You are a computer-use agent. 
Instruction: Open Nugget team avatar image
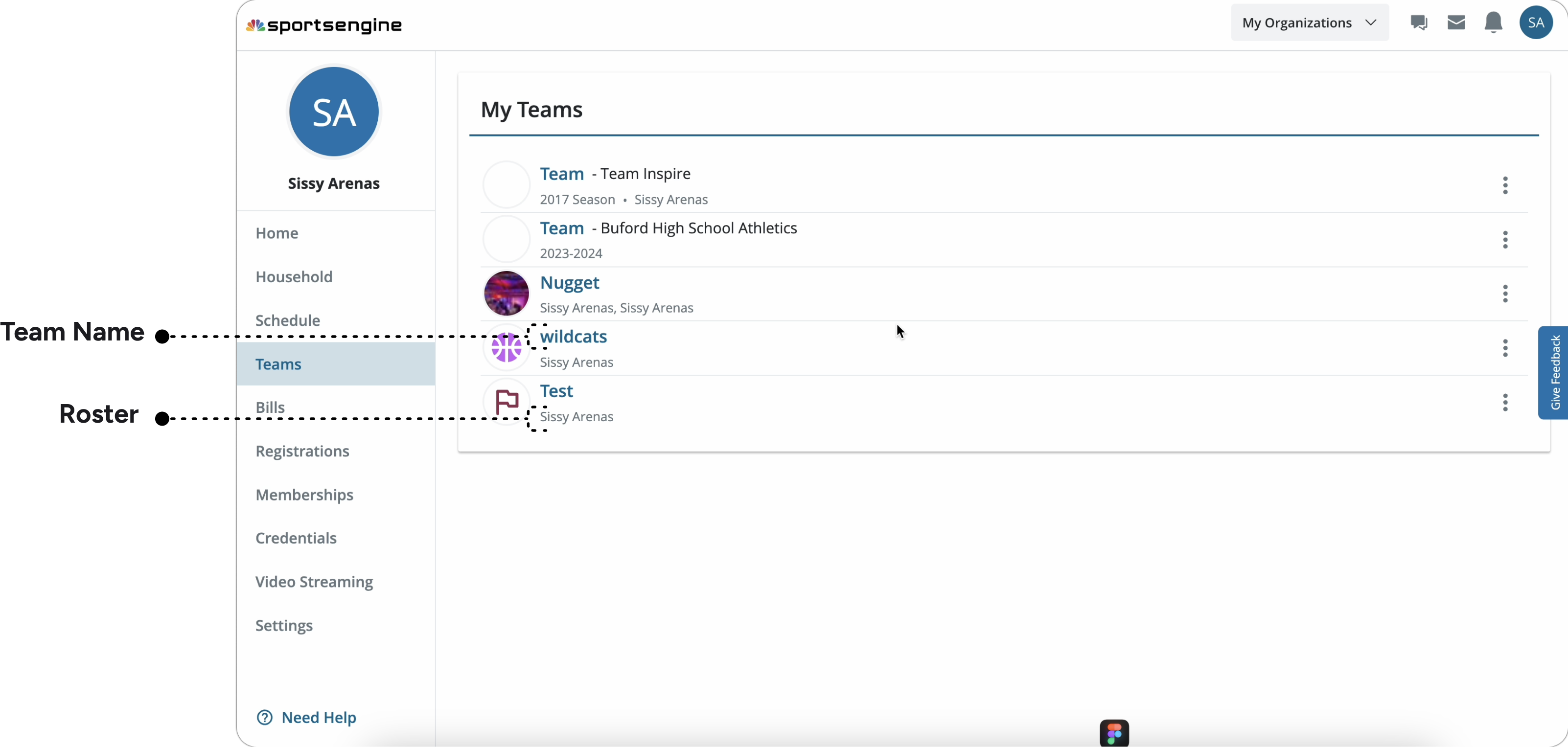(507, 293)
